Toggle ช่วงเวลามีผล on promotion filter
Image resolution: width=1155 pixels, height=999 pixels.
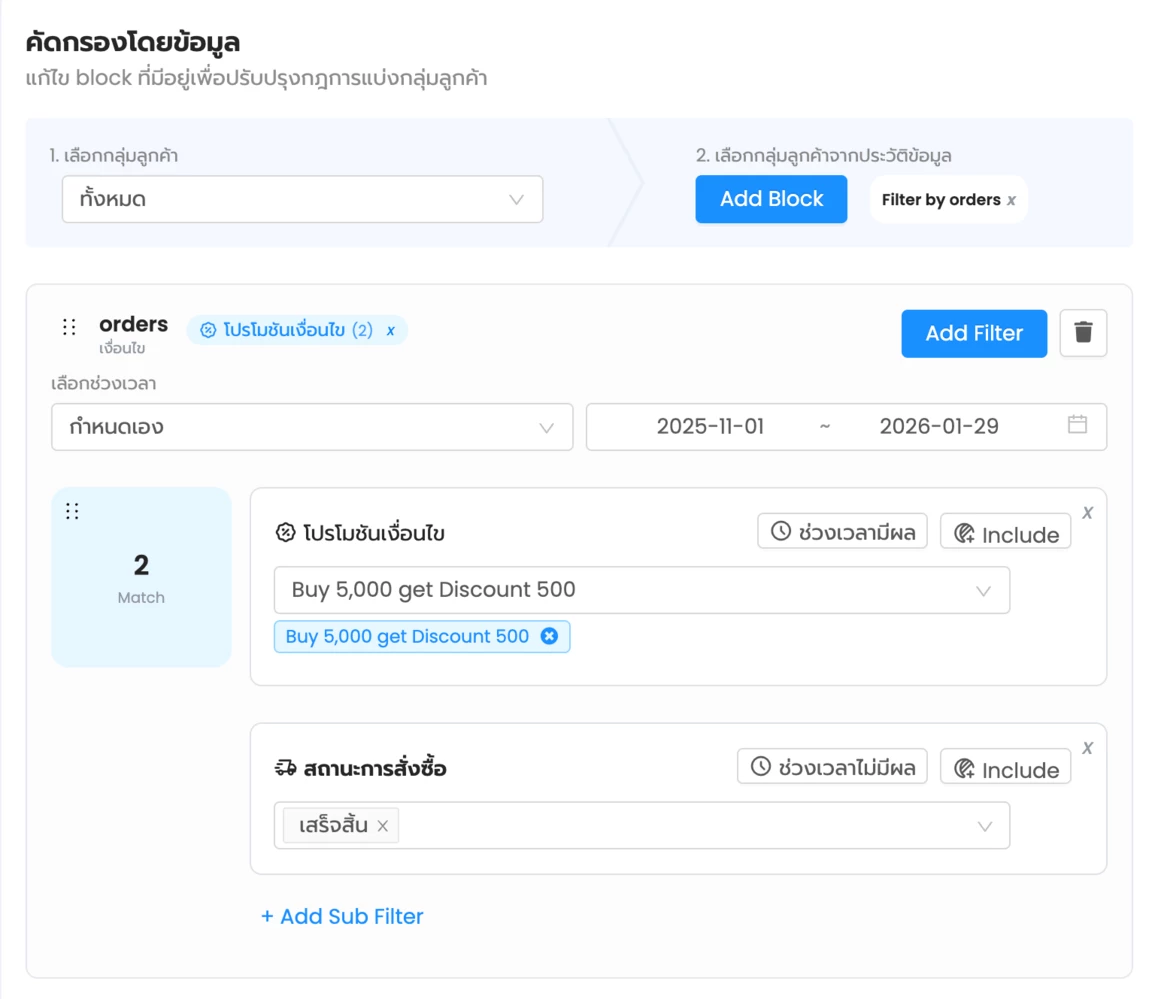point(842,532)
